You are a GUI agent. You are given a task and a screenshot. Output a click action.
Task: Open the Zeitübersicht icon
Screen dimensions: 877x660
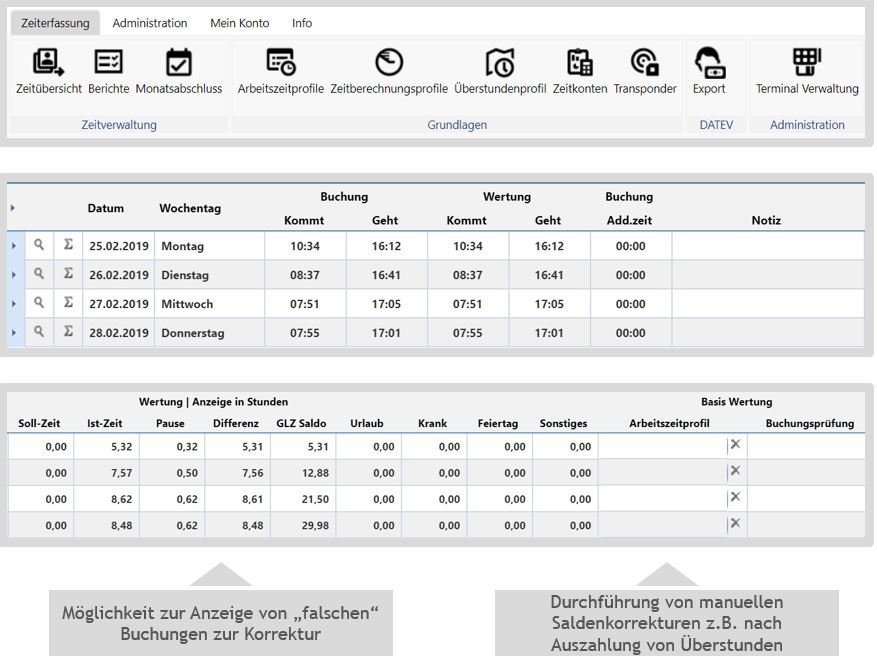click(49, 62)
